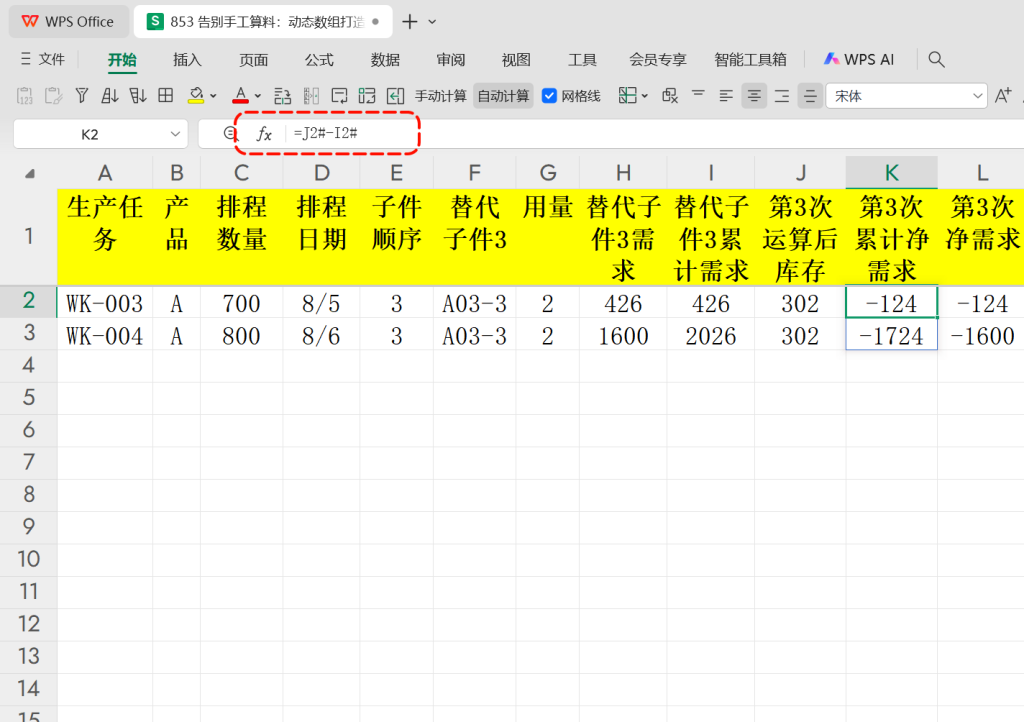Screen dimensions: 1024x722
Task: Click cell showing 2026
Action: coord(711,334)
